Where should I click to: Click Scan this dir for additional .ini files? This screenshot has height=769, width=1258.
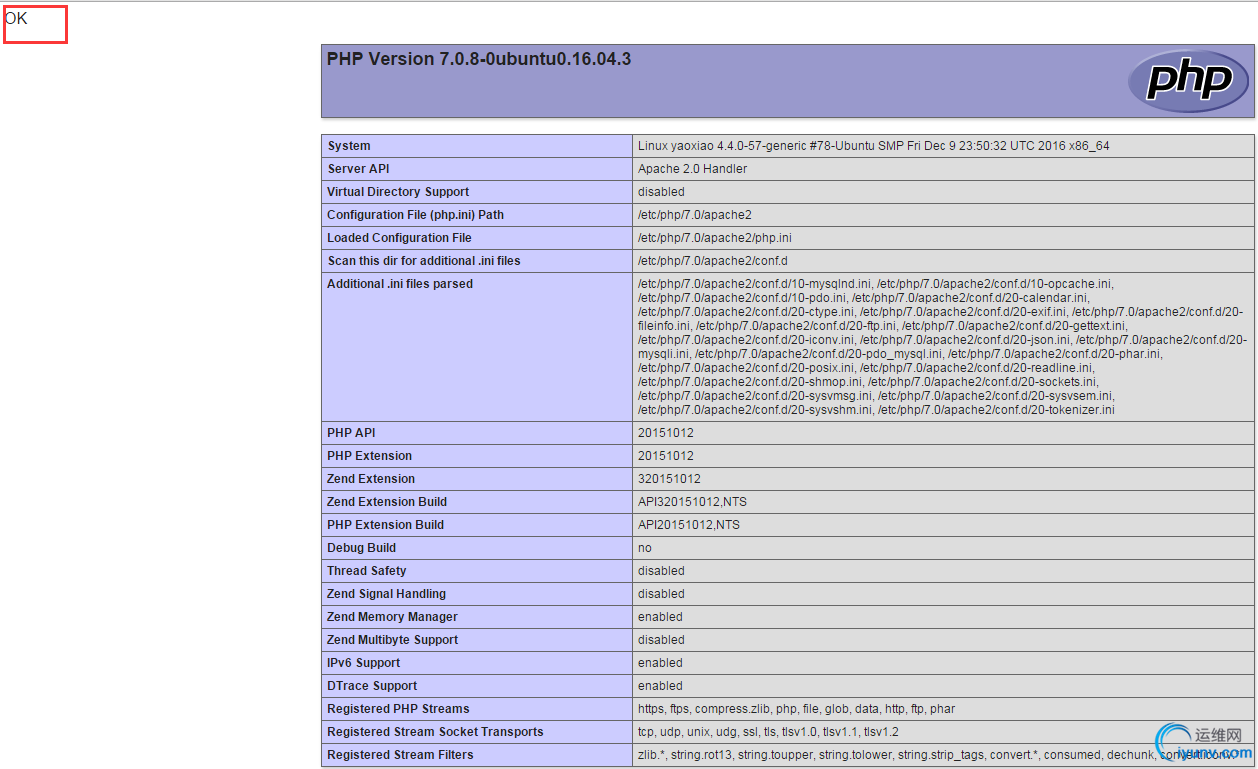(424, 261)
